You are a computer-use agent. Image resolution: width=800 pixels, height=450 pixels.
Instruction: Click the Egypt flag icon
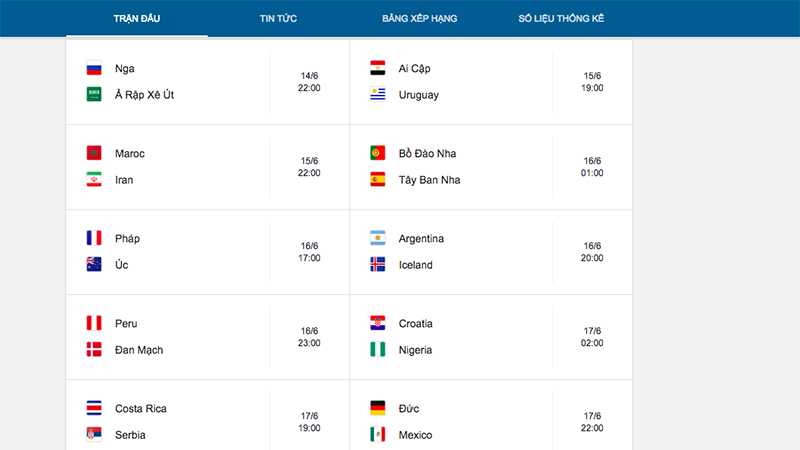[x=378, y=69]
